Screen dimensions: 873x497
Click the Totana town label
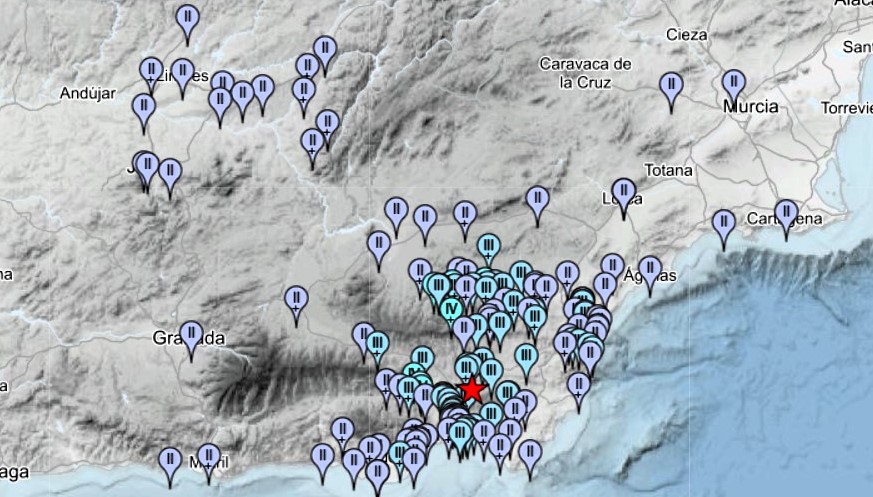pos(669,170)
